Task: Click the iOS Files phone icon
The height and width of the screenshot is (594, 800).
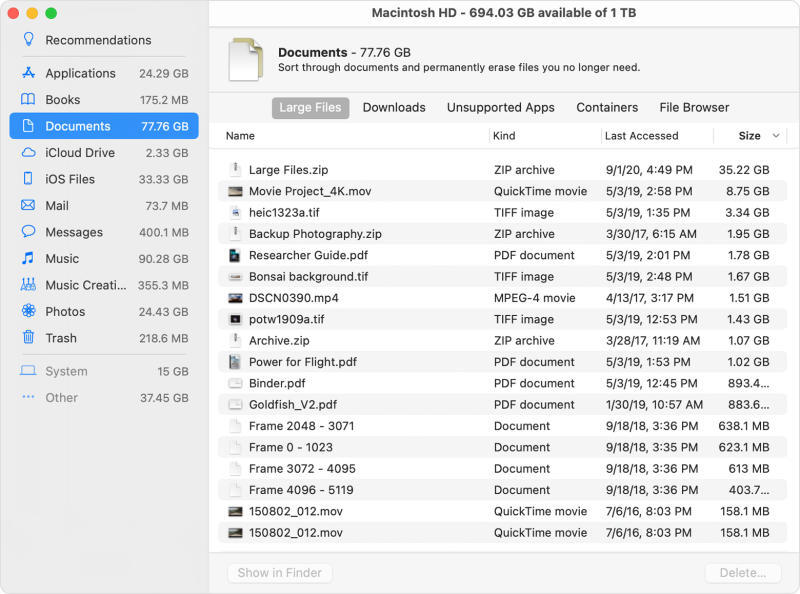Action: click(28, 179)
